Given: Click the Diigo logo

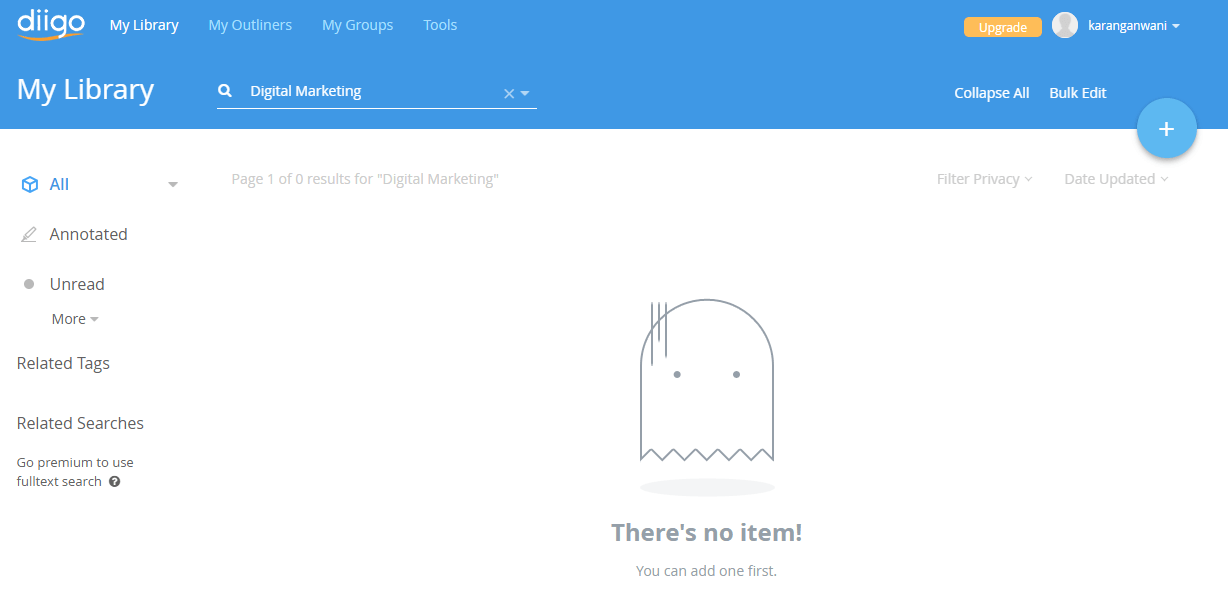Looking at the screenshot, I should point(50,25).
